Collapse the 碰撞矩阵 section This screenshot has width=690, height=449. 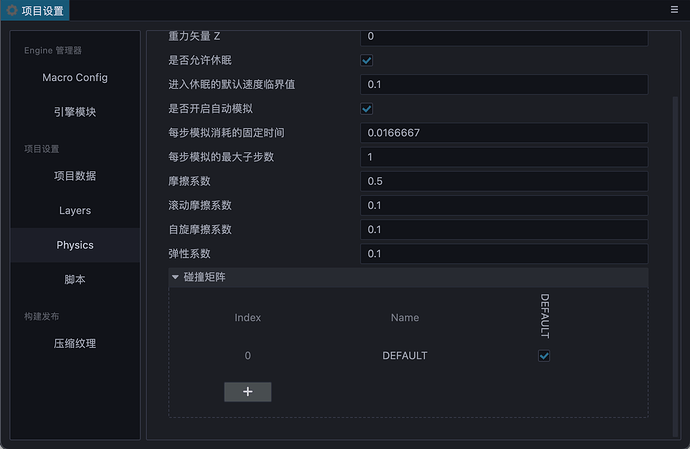(176, 277)
